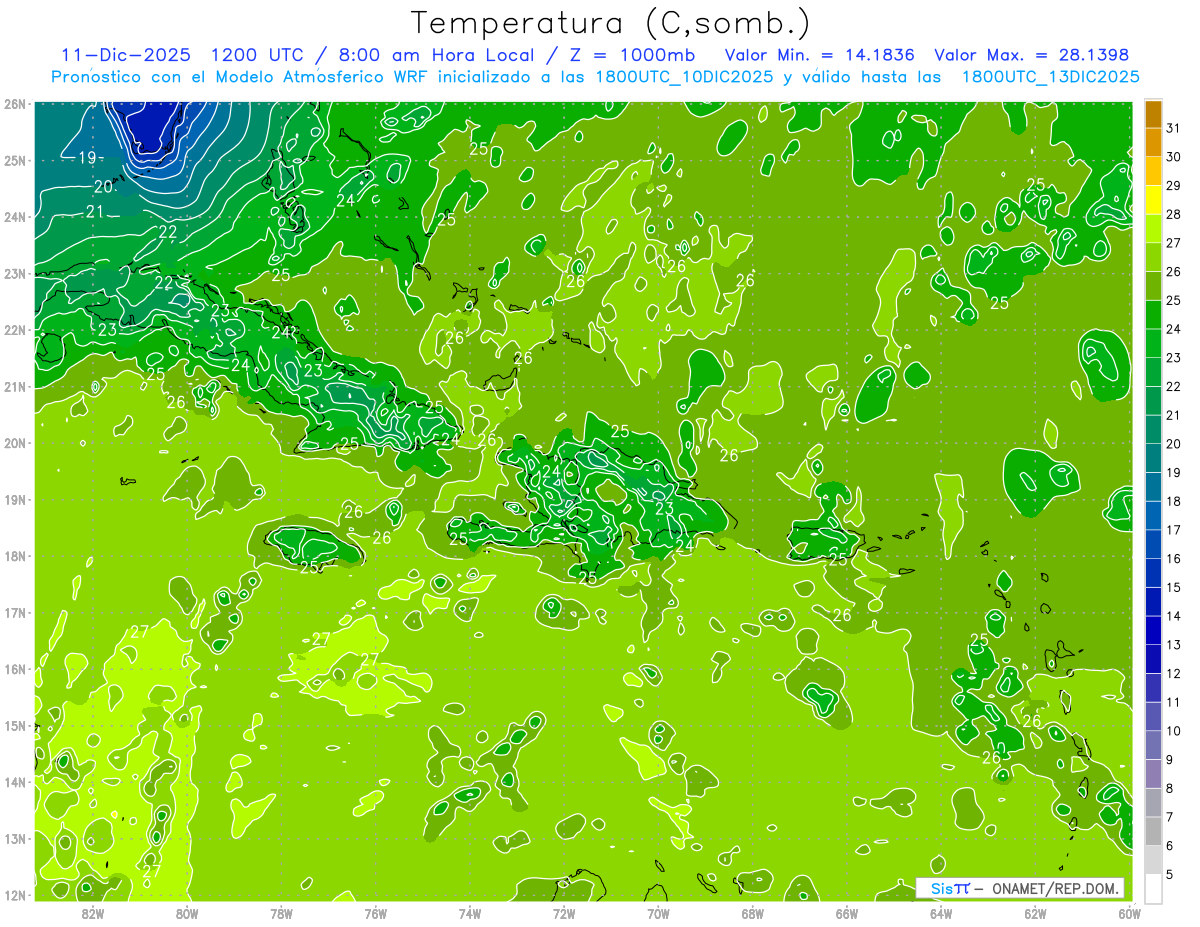Click the top orange-brown colorbar segment above 31
Image resolution: width=1200 pixels, height=927 pixels.
coord(1153,114)
